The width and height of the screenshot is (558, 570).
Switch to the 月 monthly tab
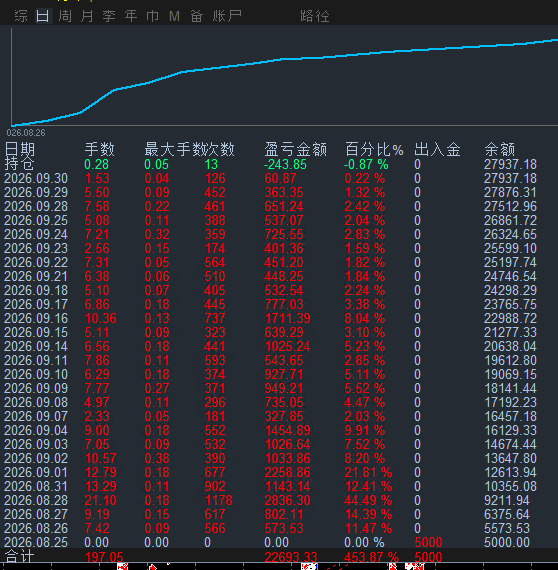(87, 16)
